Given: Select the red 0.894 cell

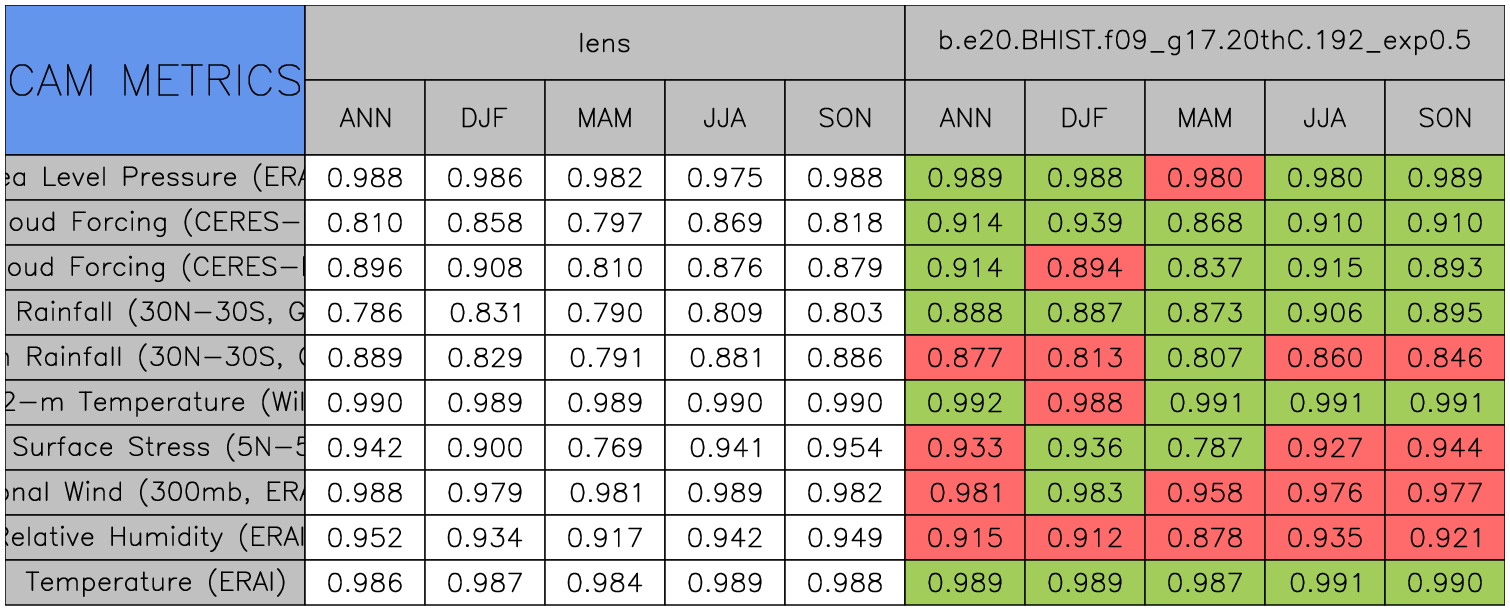Looking at the screenshot, I should tap(1084, 268).
